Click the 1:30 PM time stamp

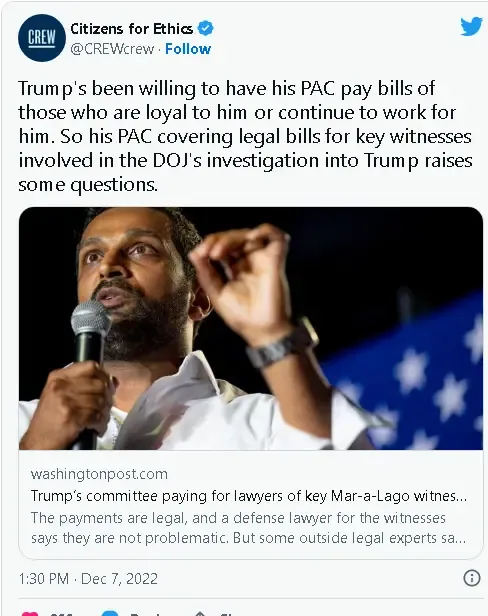tap(44, 579)
